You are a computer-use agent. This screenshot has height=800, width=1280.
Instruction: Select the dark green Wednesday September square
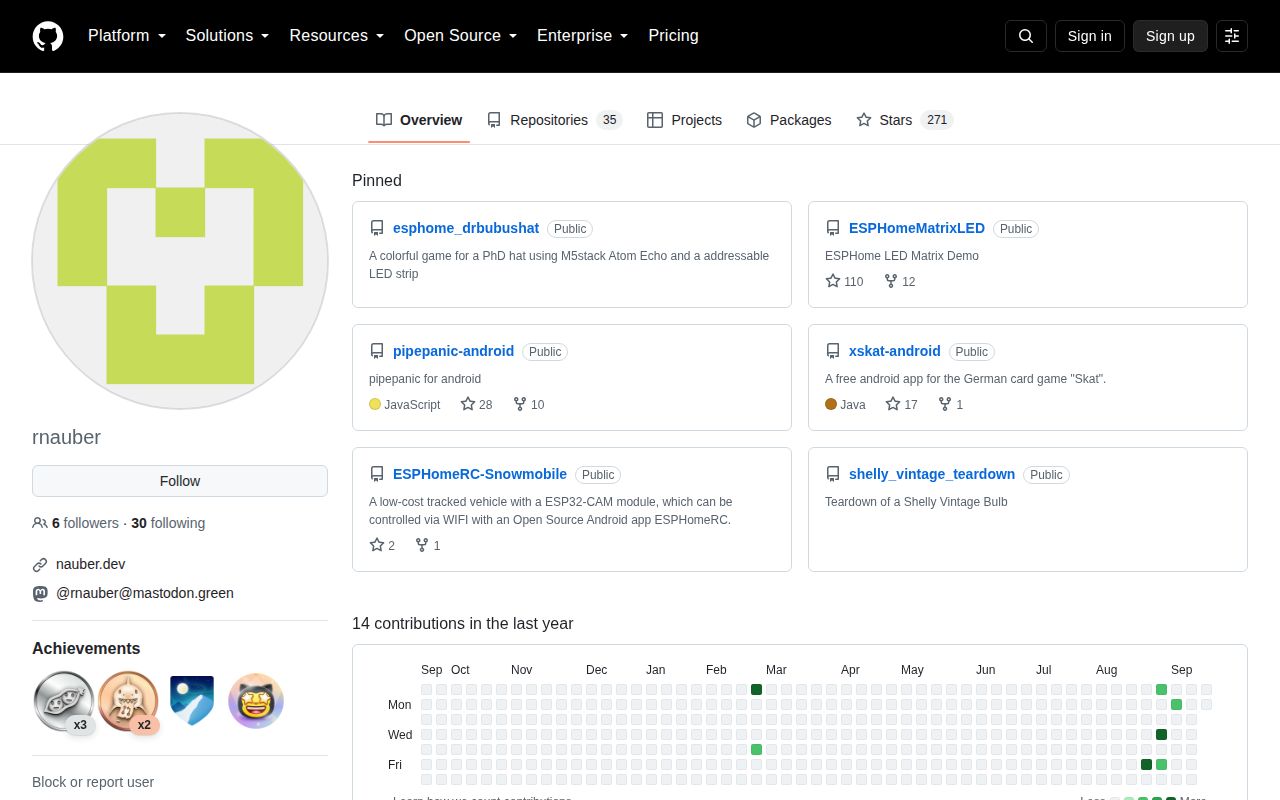click(1161, 734)
